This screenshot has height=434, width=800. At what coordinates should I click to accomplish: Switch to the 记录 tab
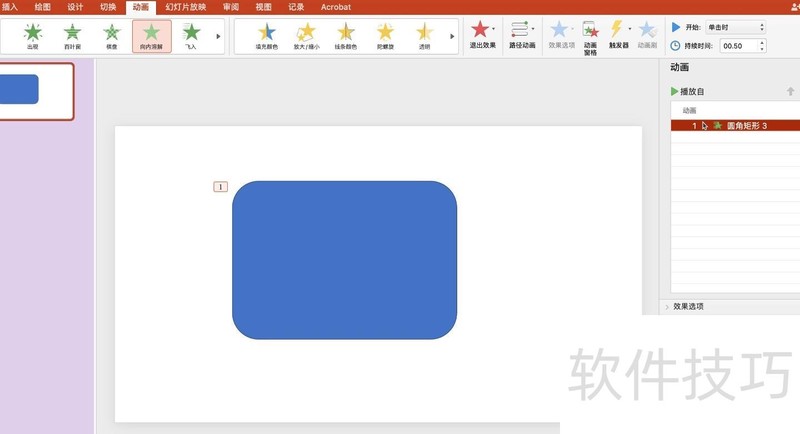[296, 7]
